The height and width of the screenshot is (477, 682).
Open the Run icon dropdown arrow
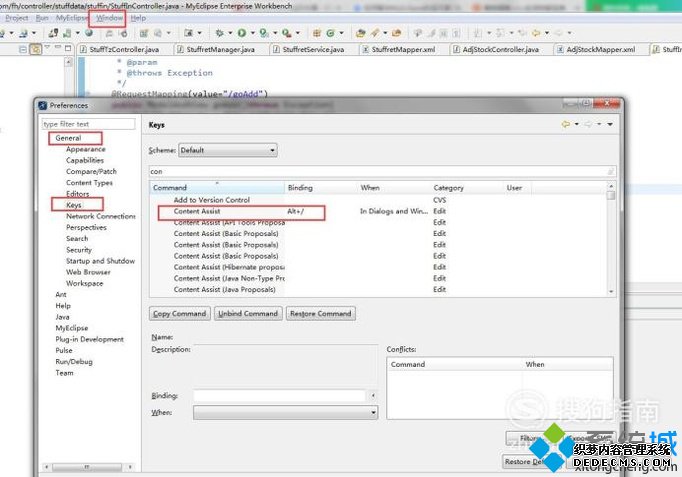click(x=252, y=33)
